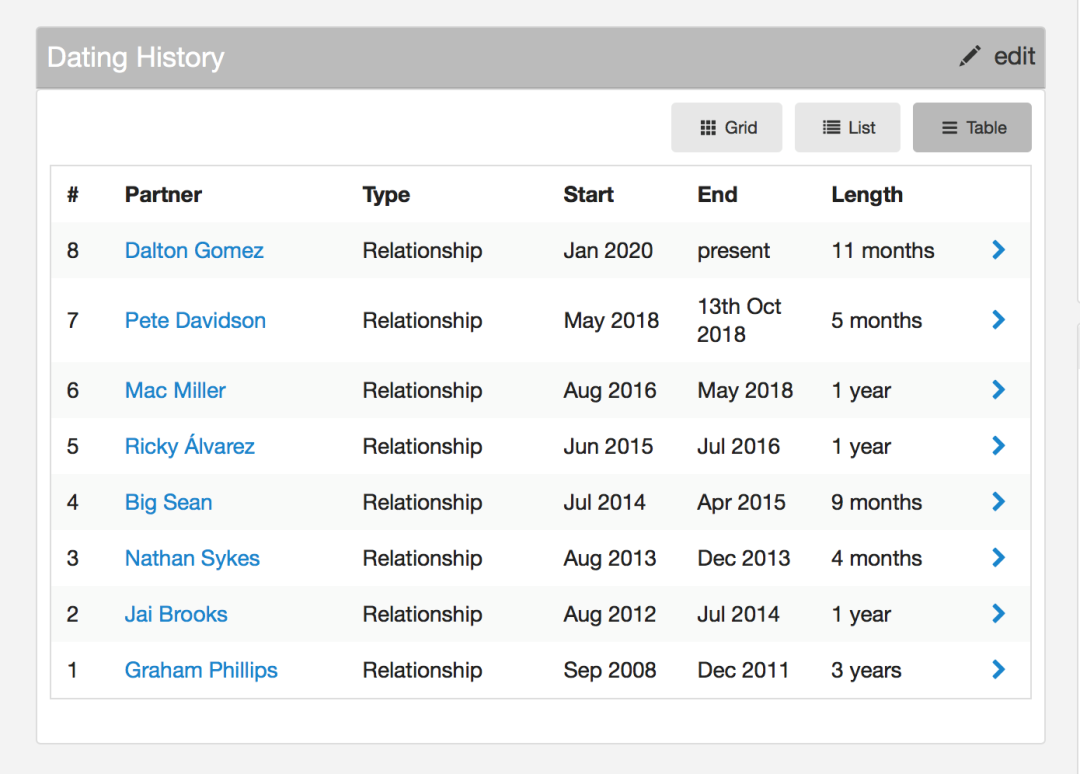Viewport: 1080px width, 774px height.
Task: Click the 'Sep 2008' start date cell
Action: coord(610,670)
